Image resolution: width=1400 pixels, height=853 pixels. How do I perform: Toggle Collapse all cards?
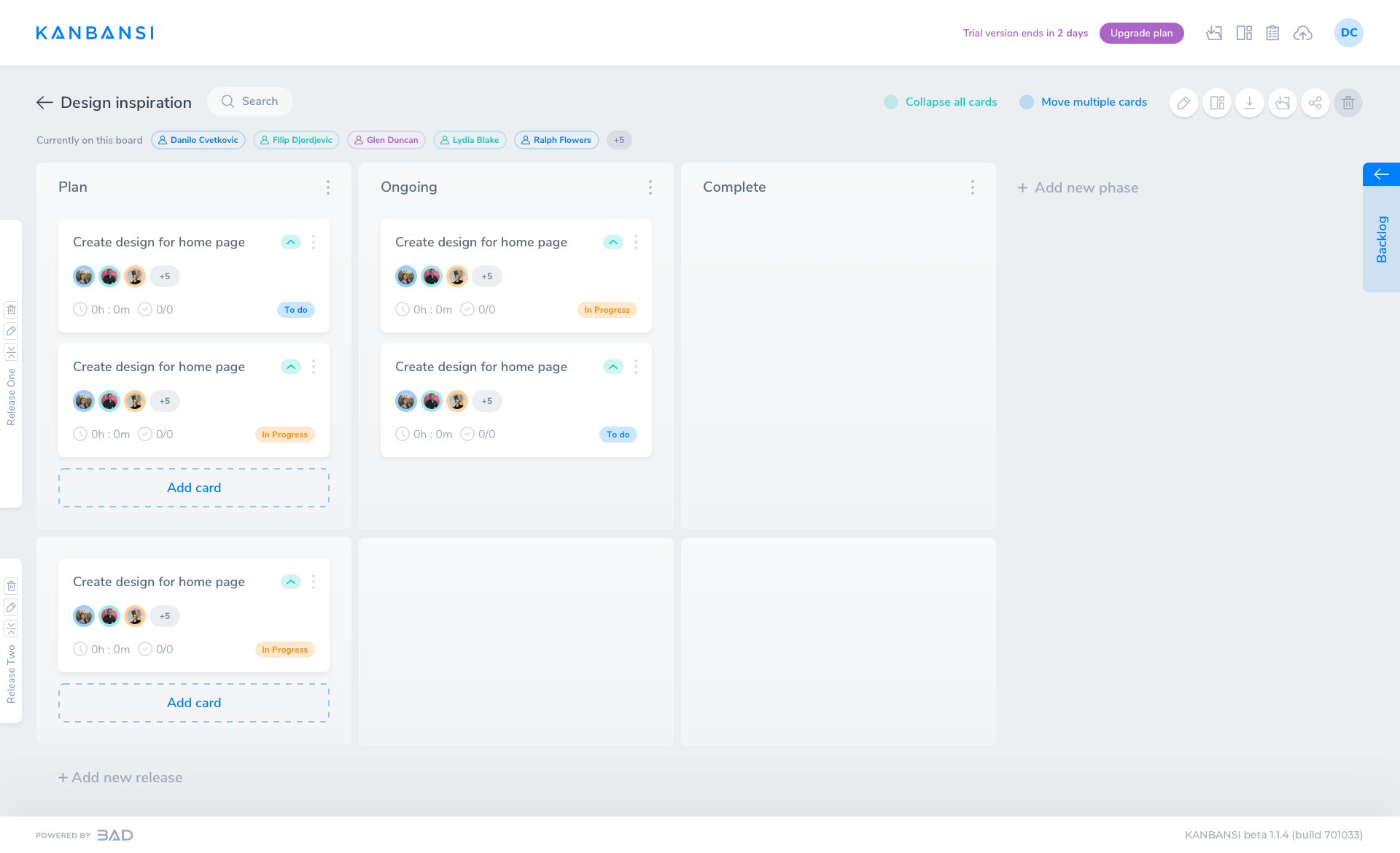tap(890, 102)
